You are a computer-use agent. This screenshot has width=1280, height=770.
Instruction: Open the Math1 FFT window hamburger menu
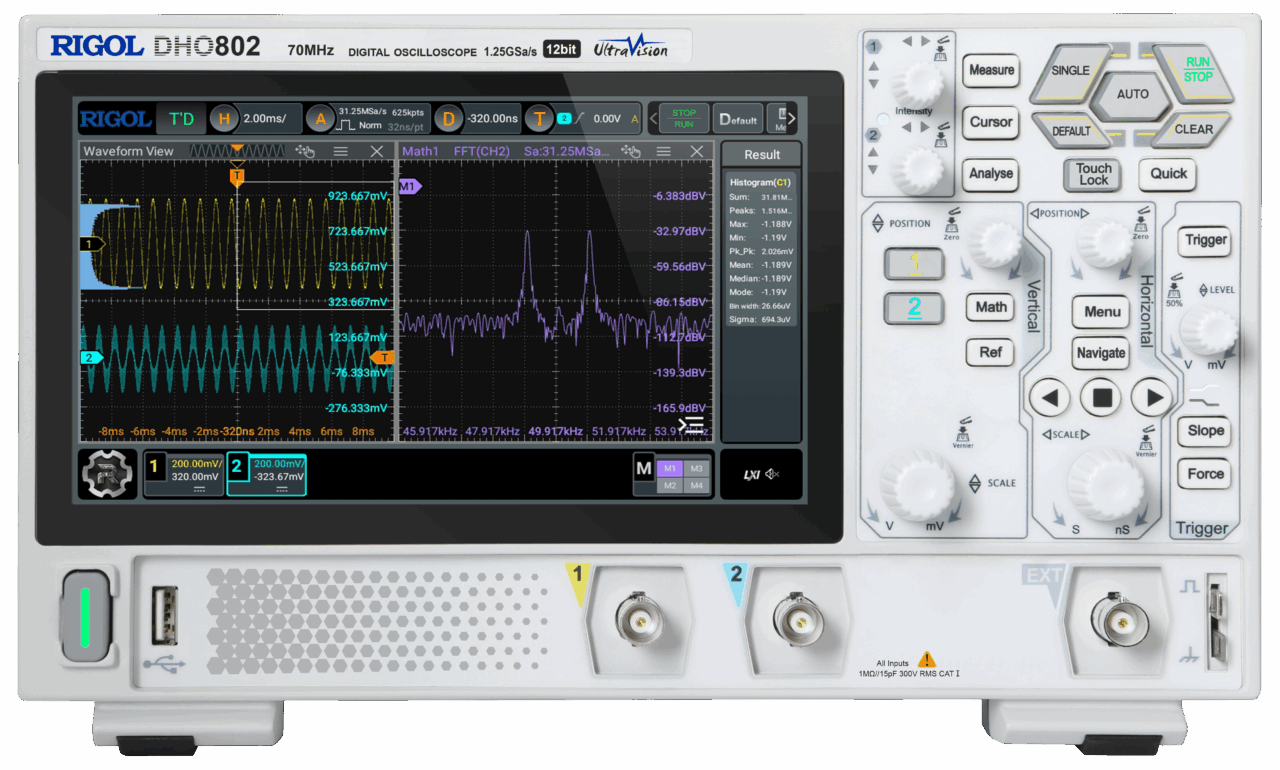click(663, 151)
